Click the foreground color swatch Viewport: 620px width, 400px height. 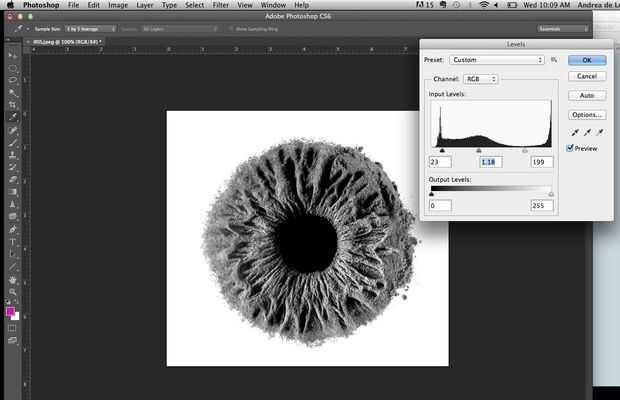point(11,311)
